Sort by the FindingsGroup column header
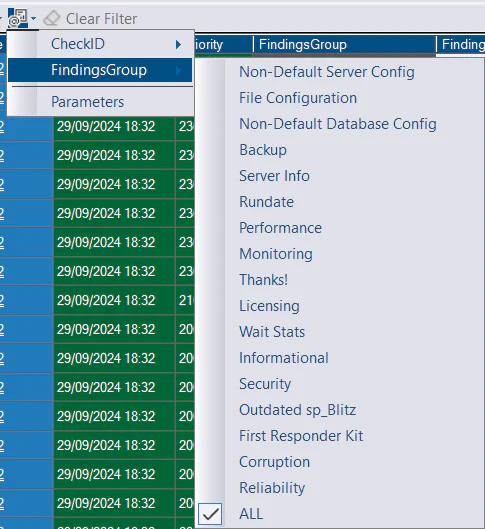Image resolution: width=485 pixels, height=529 pixels. 344,45
